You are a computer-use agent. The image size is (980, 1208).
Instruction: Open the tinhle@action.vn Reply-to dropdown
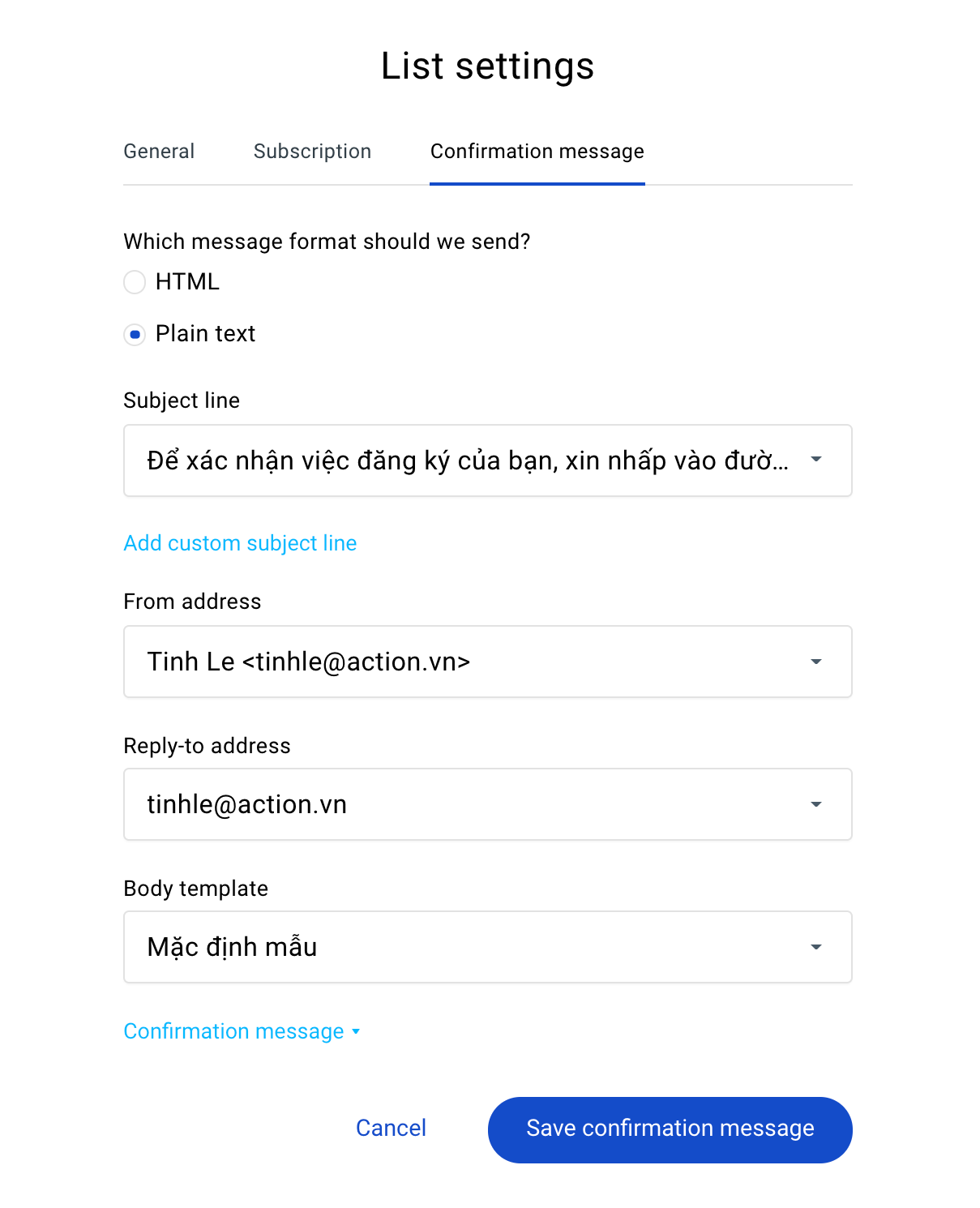tap(488, 804)
